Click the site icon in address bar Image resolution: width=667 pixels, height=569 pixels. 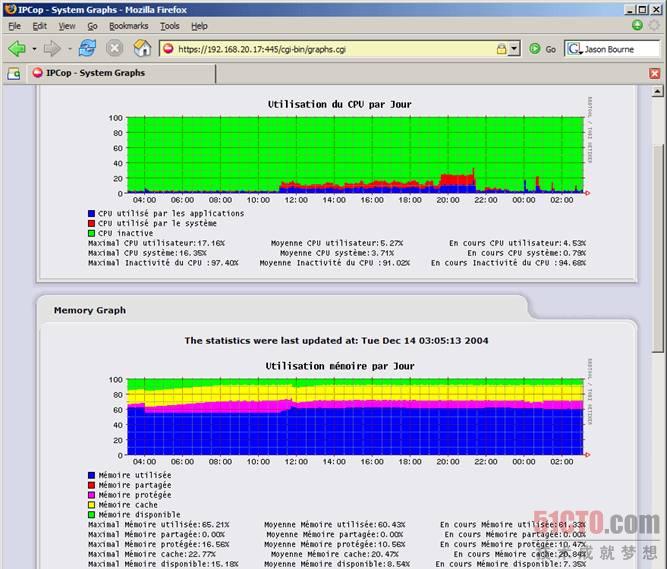pos(168,49)
